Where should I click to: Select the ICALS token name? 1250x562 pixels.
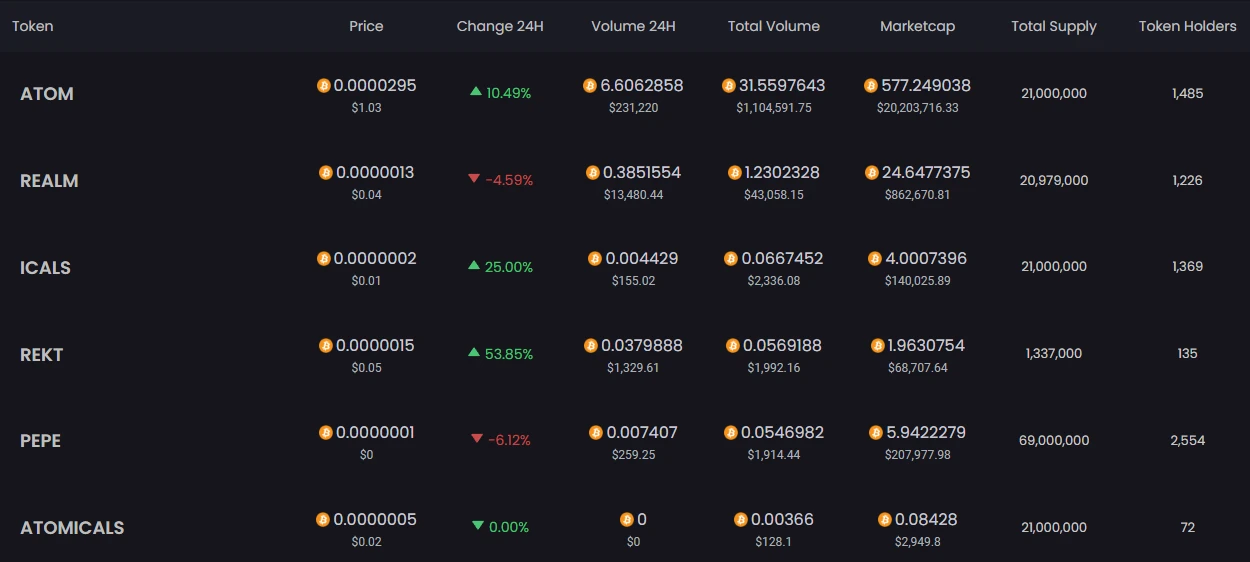click(45, 268)
